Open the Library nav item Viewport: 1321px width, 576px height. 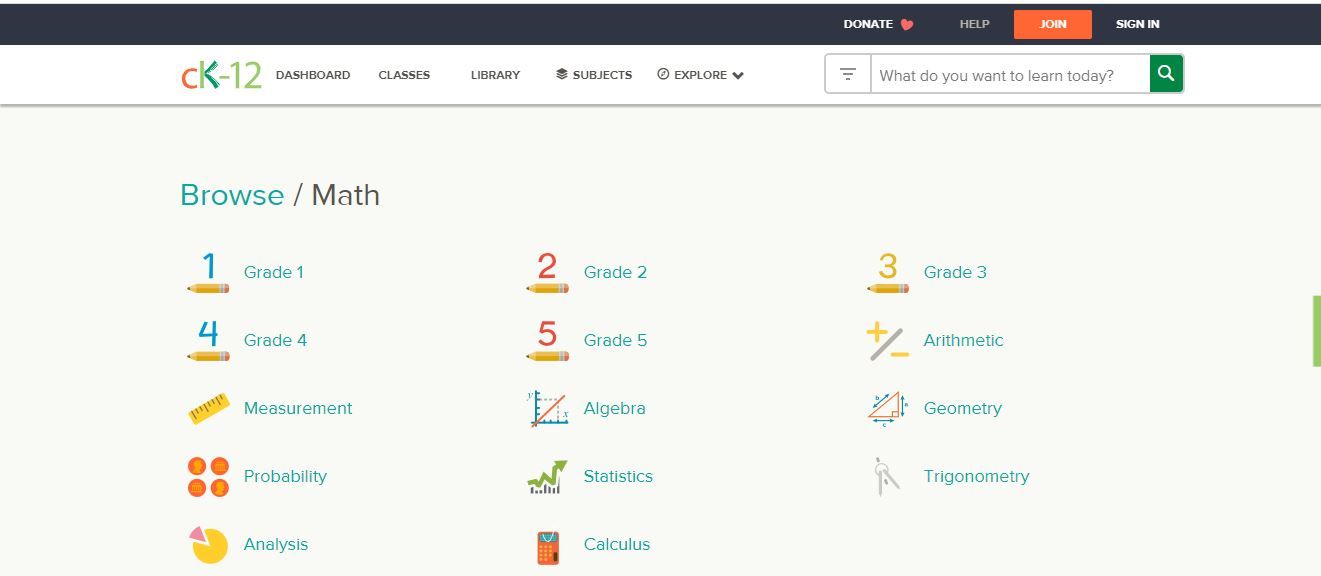(495, 75)
